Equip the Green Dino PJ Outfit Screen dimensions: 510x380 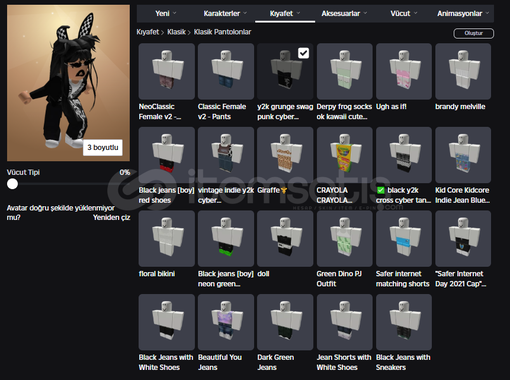tap(344, 238)
